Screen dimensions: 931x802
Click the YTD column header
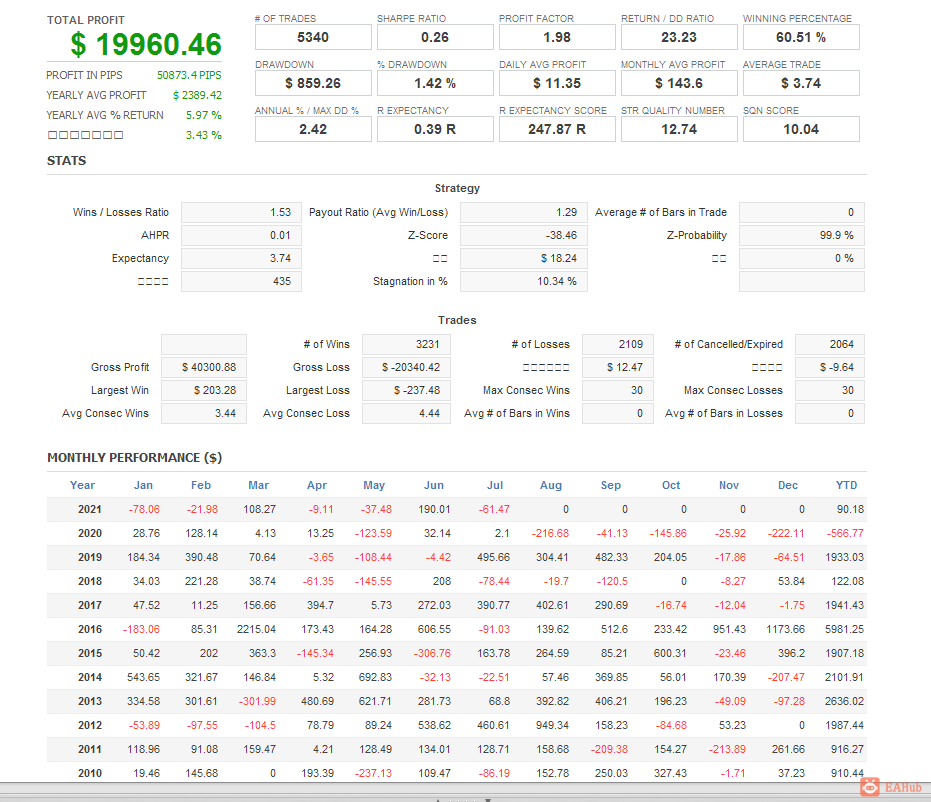[846, 485]
